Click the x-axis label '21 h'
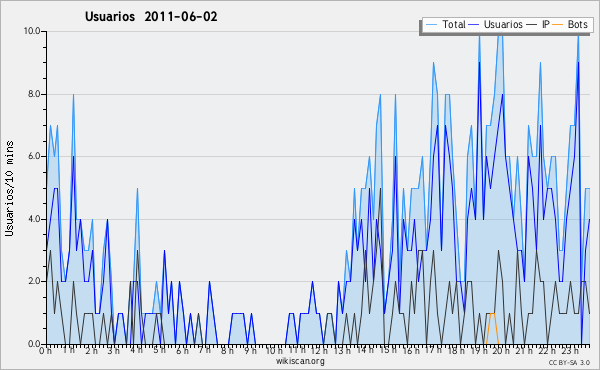This screenshot has width=600, height=370. point(523,351)
